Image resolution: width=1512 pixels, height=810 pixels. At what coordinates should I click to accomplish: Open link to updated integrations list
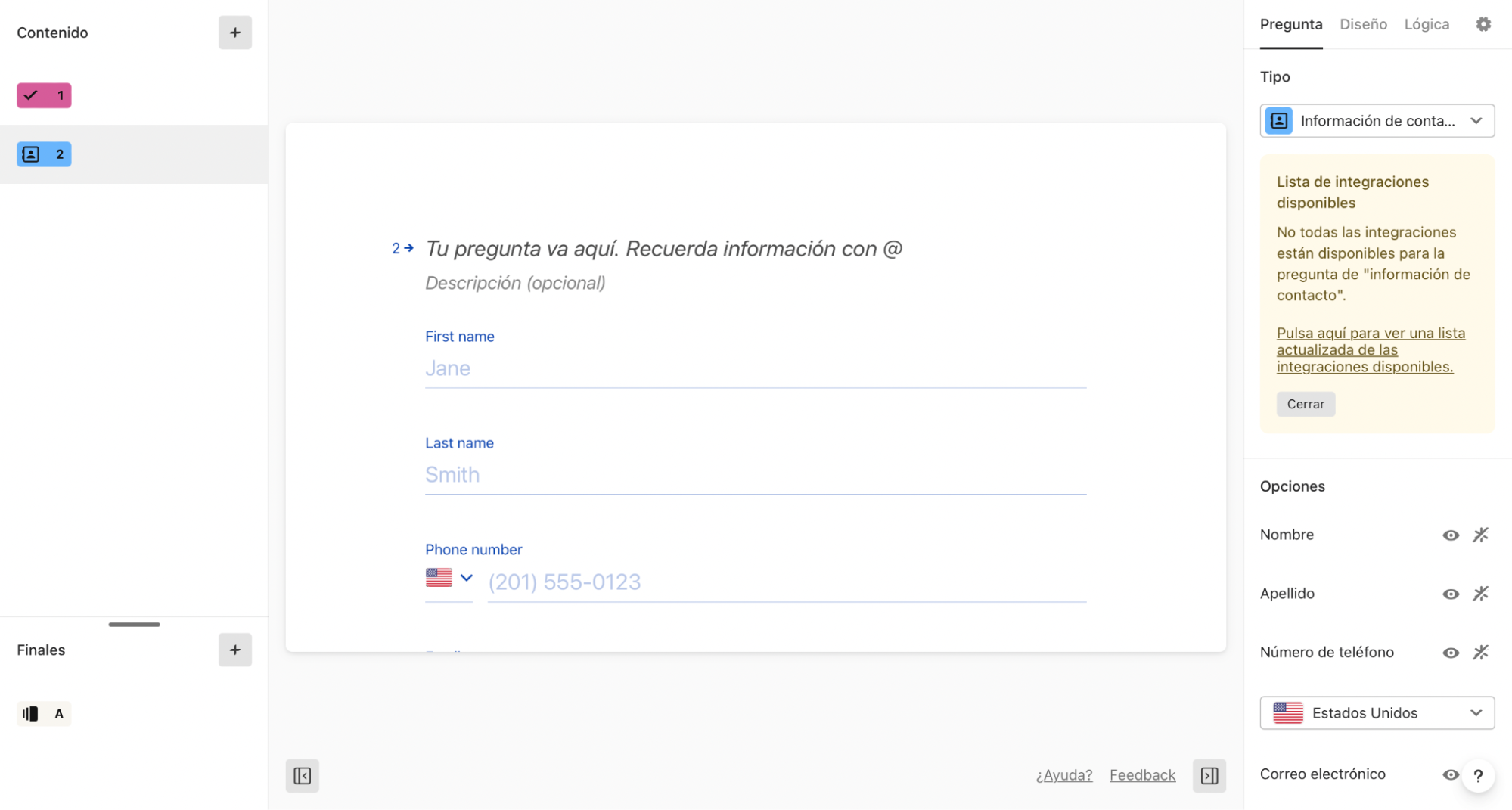click(1371, 349)
